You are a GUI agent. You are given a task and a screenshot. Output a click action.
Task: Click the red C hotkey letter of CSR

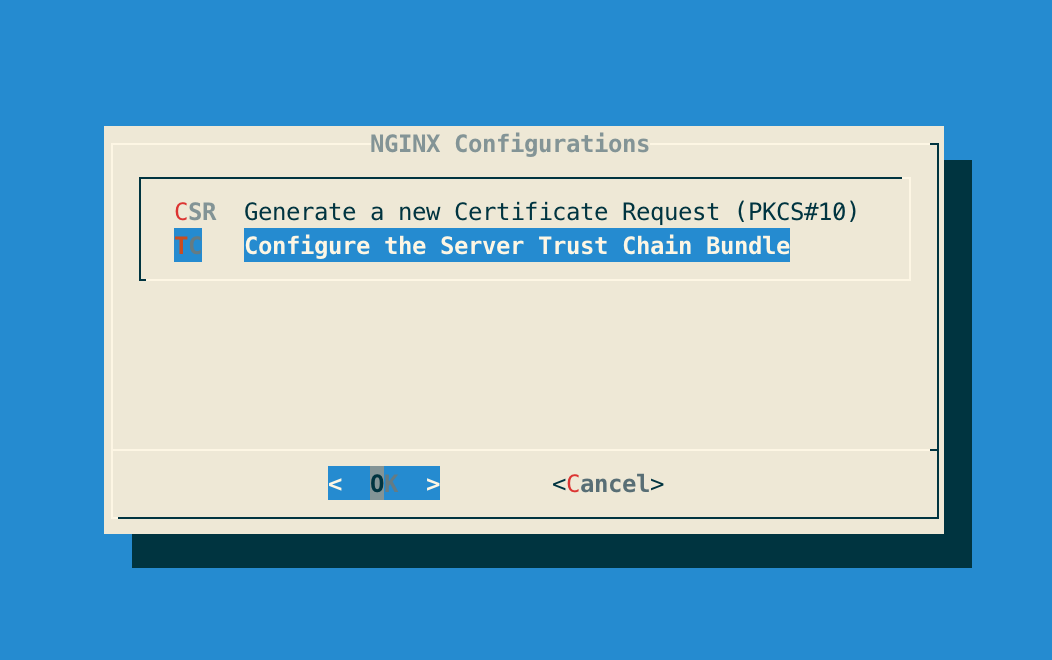181,212
